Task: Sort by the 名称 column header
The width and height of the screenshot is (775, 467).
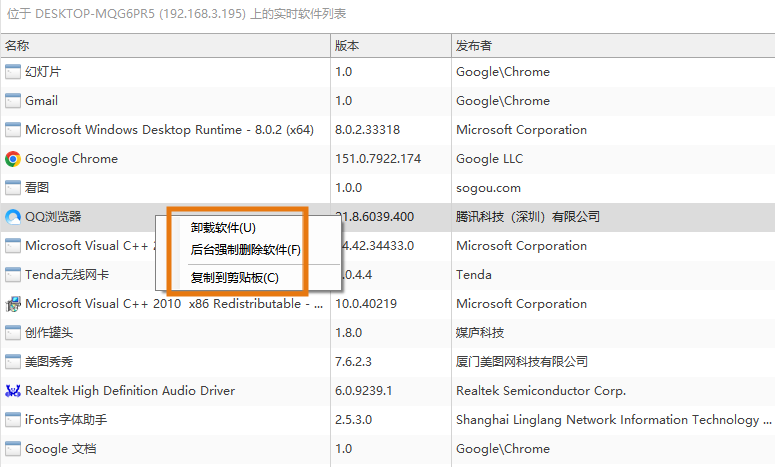Action: [166, 46]
